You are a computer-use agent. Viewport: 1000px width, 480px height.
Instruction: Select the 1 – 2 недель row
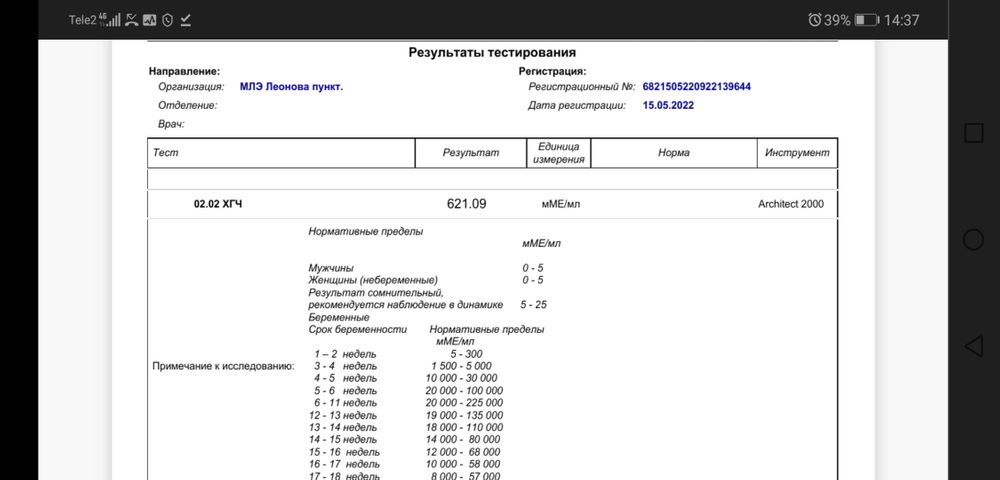[346, 354]
